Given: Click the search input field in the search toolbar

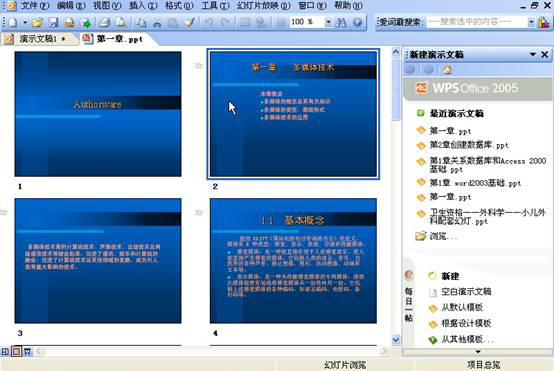Looking at the screenshot, I should [477, 22].
